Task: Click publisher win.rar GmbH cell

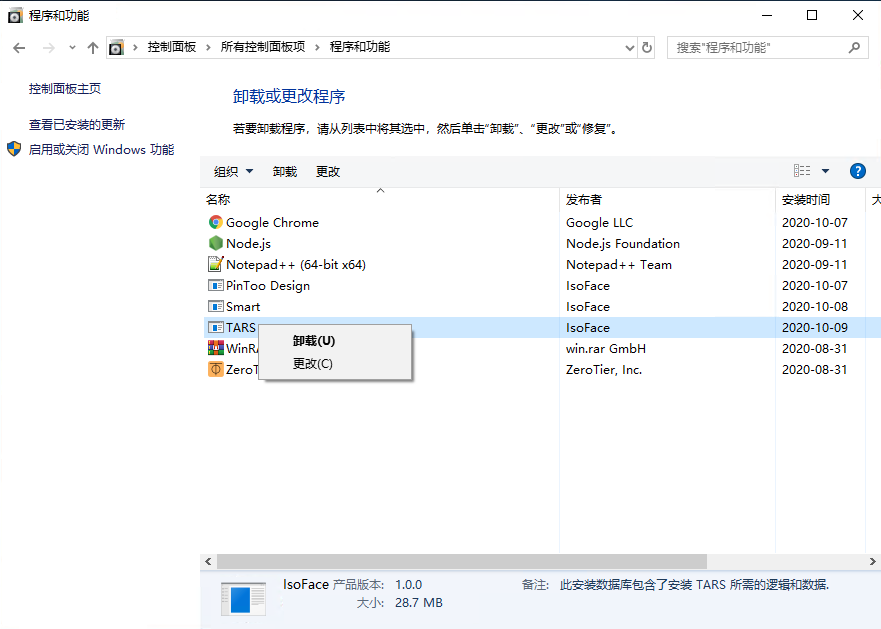Action: [606, 349]
